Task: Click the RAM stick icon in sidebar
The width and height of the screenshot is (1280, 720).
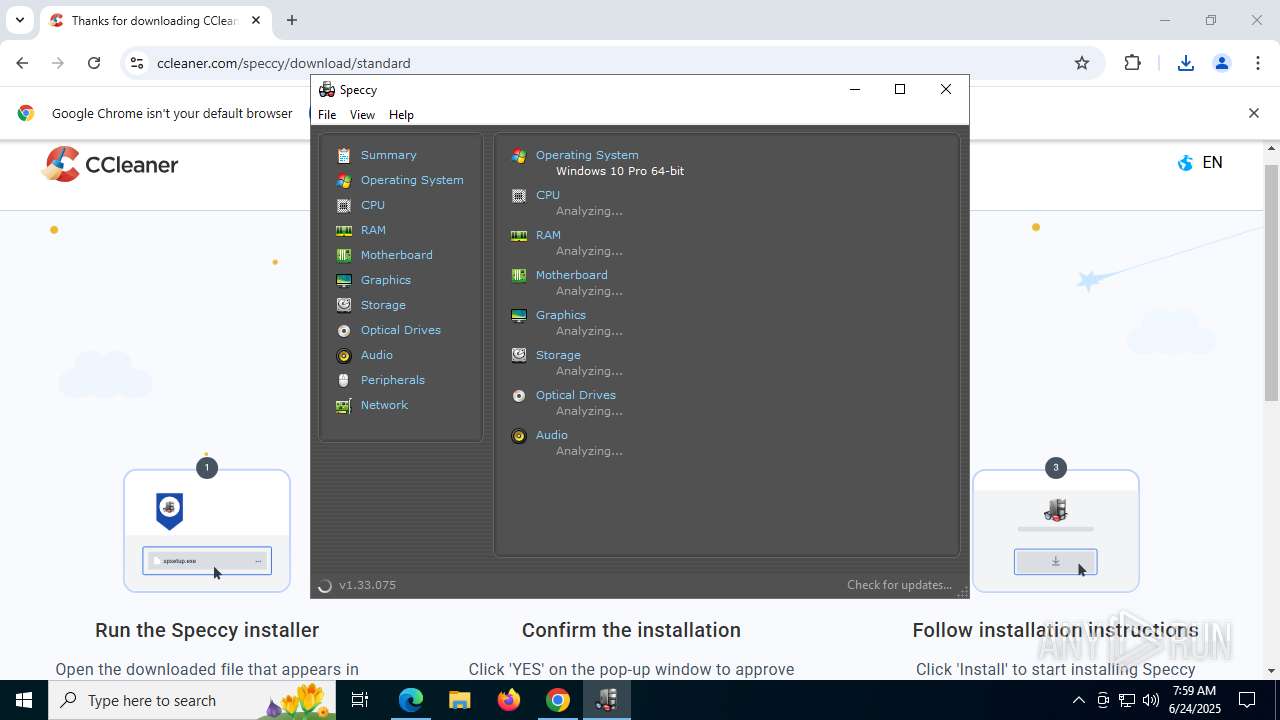Action: pyautogui.click(x=344, y=230)
